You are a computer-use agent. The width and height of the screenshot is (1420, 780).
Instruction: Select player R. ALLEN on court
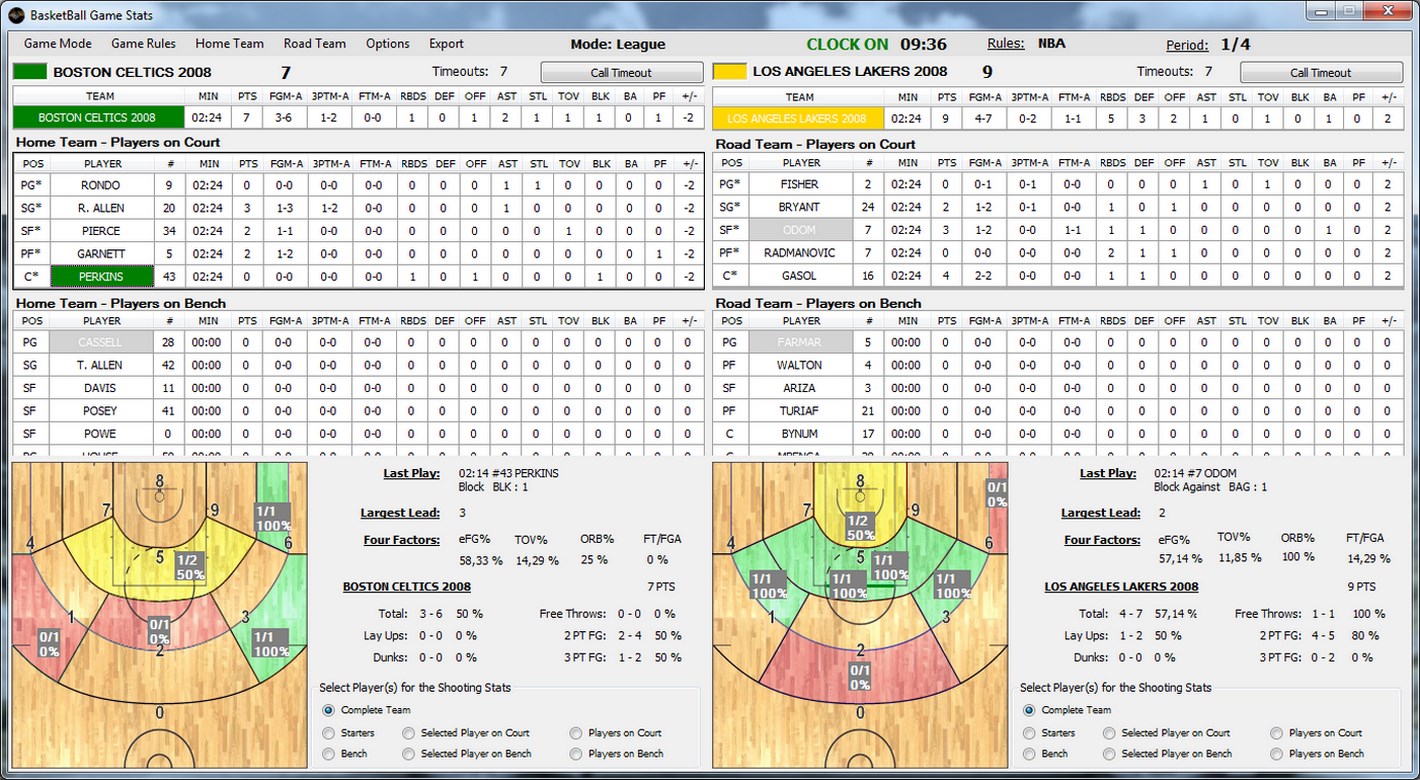pos(101,208)
